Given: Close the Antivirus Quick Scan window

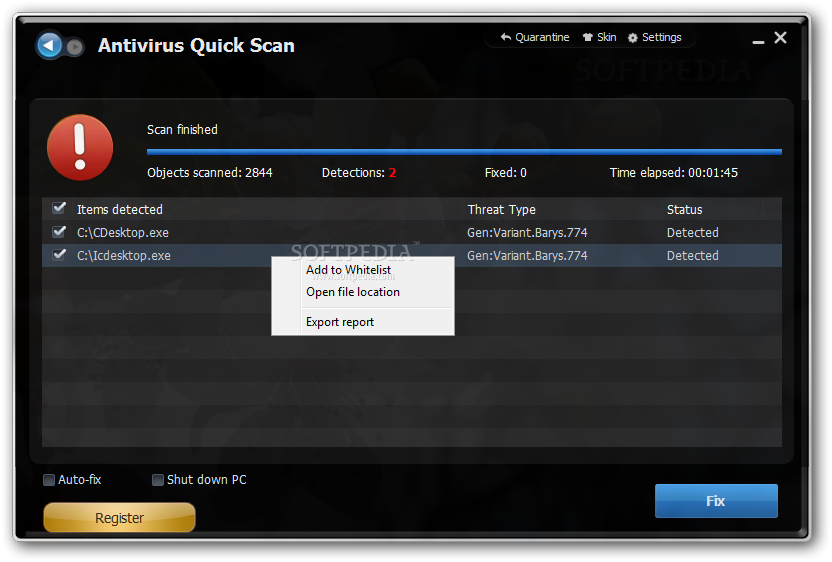Looking at the screenshot, I should (x=780, y=38).
